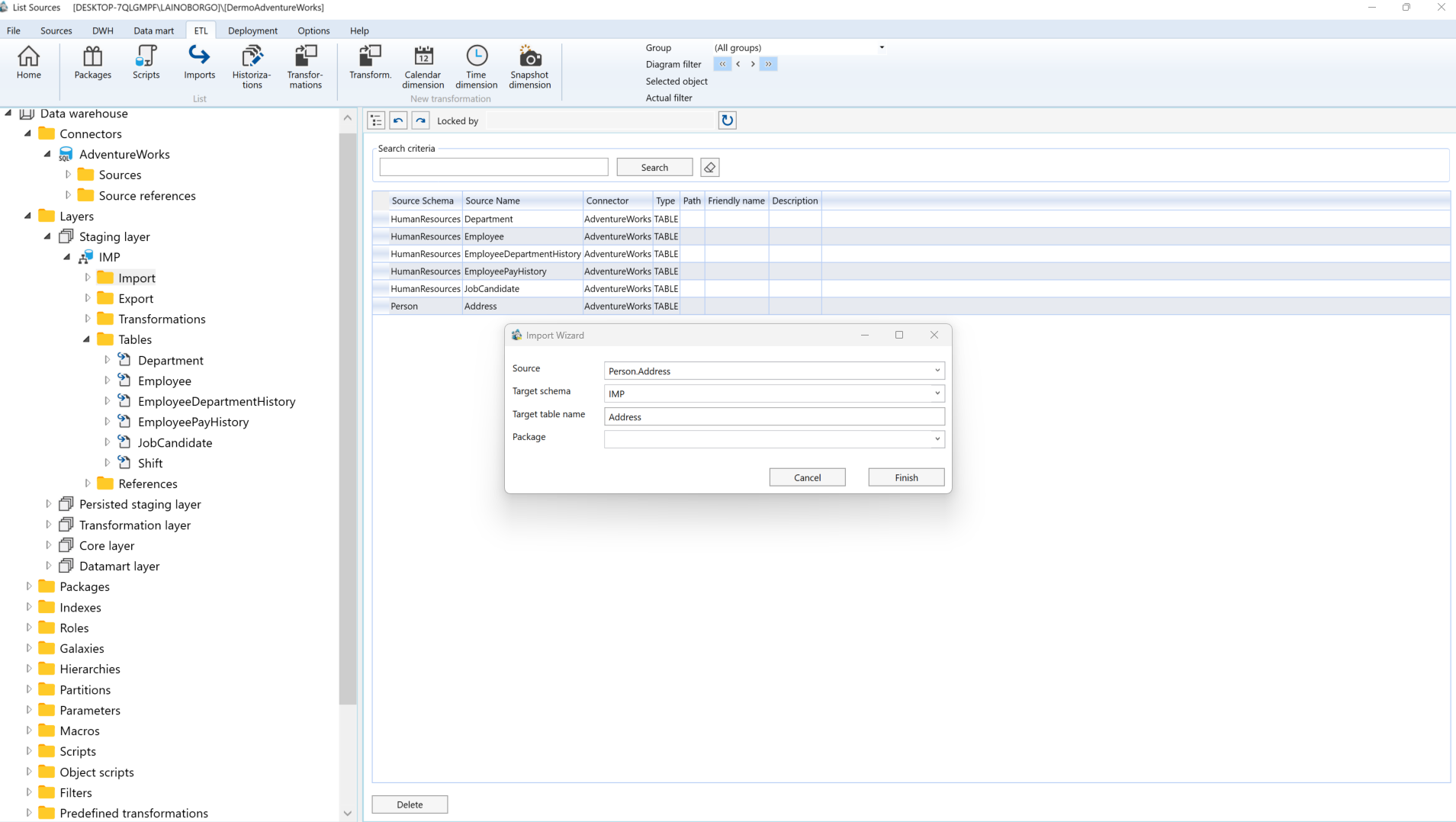
Task: Jump to first diagram filter
Action: point(722,64)
